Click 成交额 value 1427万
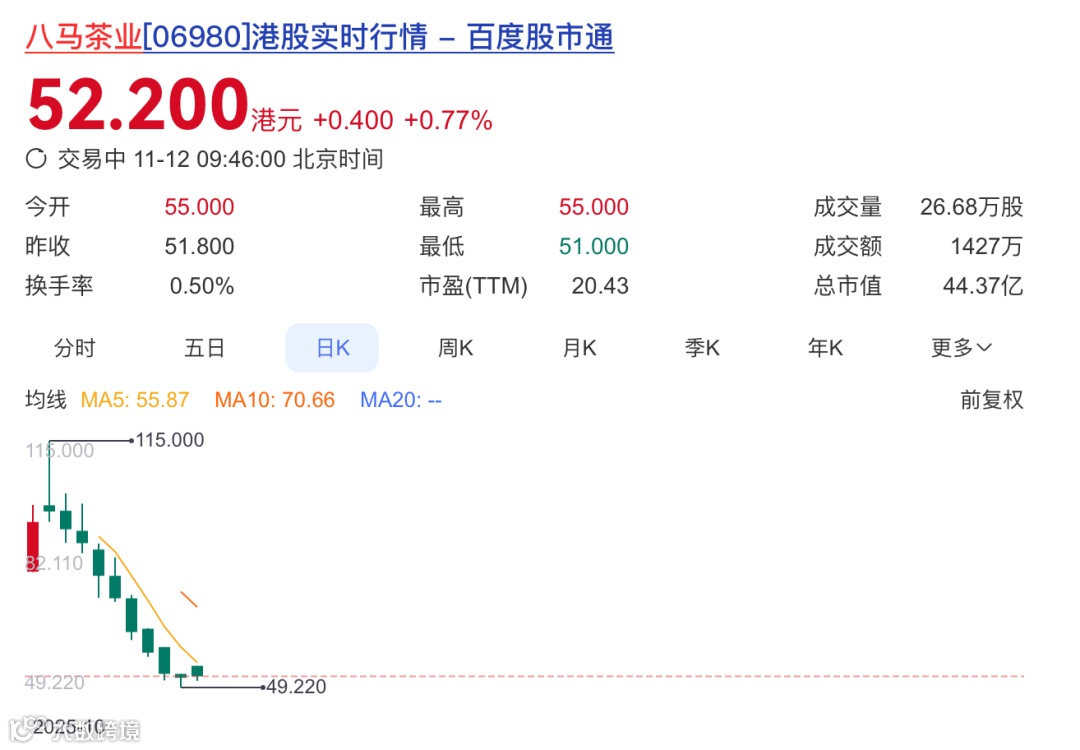Image resolution: width=1080 pixels, height=750 pixels. (987, 246)
